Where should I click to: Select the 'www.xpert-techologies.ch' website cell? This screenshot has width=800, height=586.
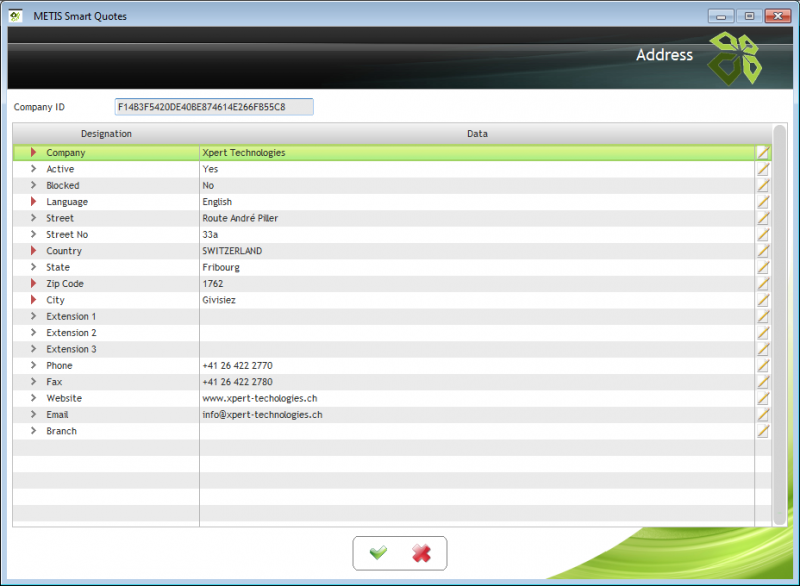coord(477,398)
